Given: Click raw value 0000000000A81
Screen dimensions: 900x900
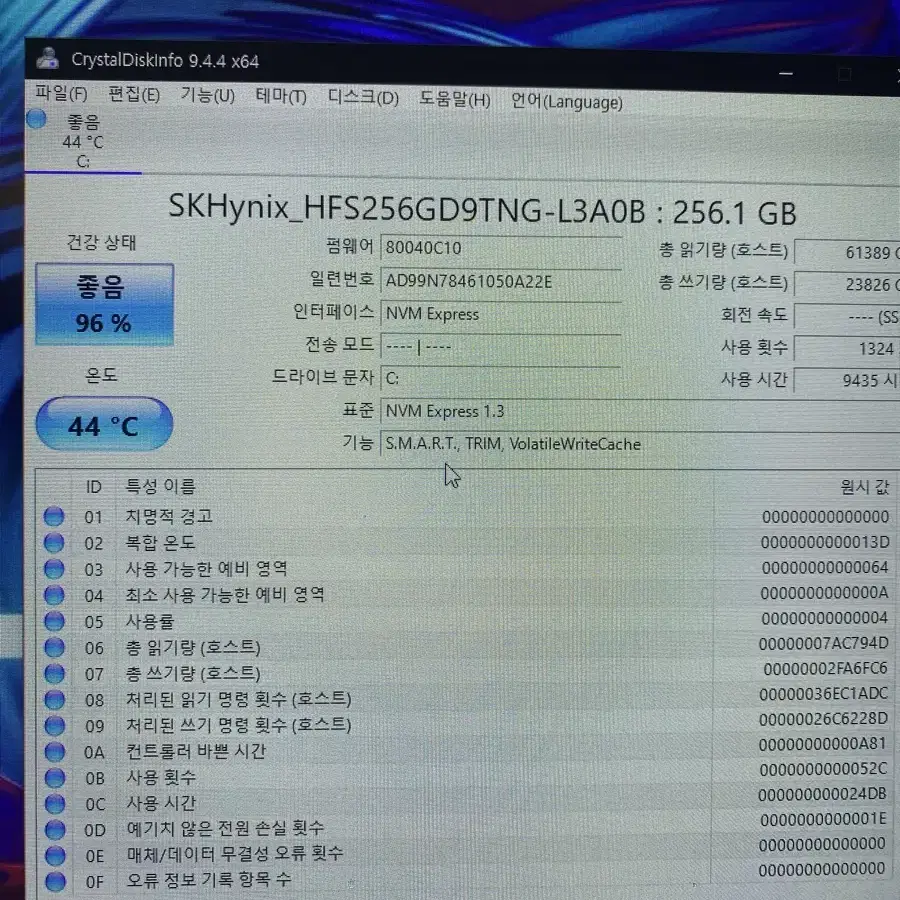Looking at the screenshot, I should (x=823, y=744).
